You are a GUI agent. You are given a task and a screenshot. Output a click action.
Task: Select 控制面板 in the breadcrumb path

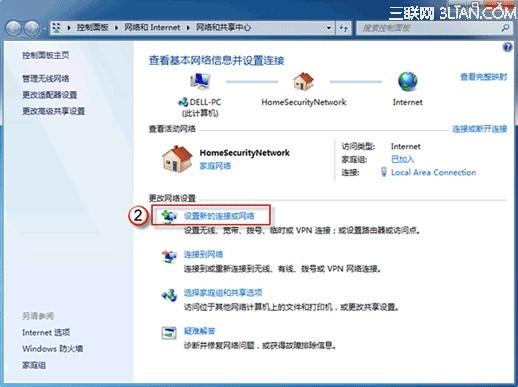93,27
